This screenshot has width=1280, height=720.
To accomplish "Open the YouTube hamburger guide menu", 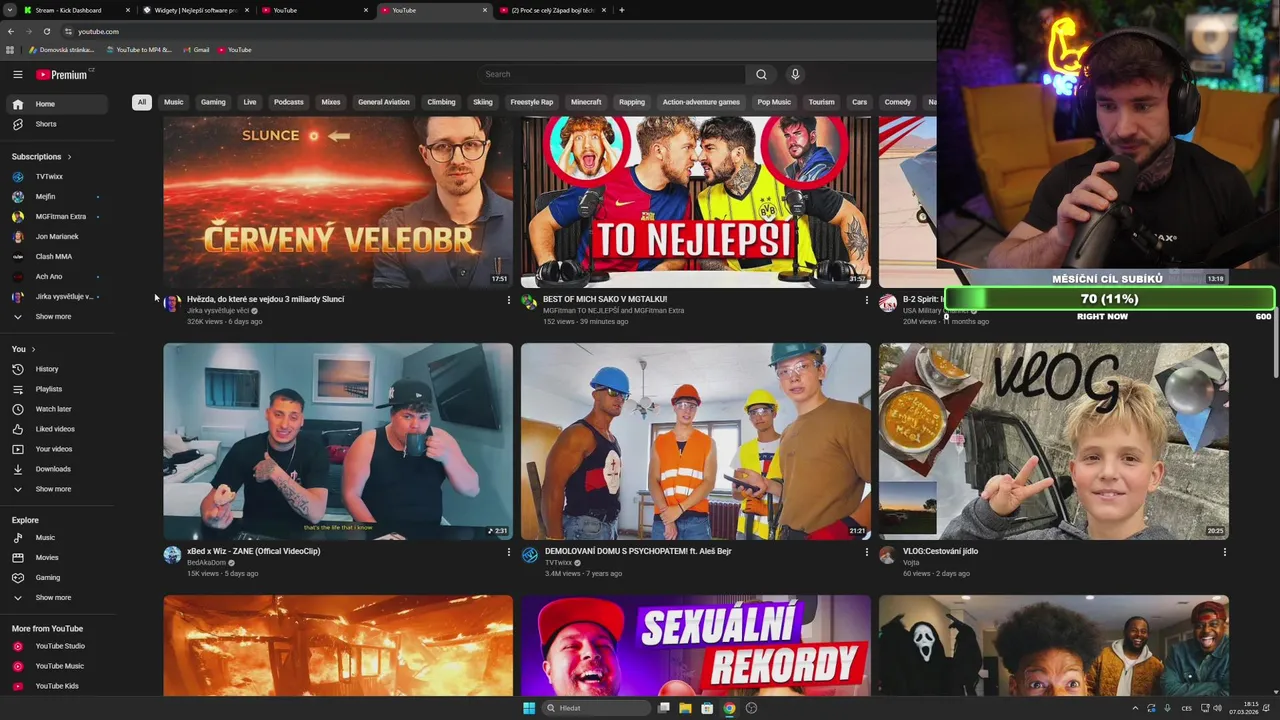I will (x=17, y=74).
